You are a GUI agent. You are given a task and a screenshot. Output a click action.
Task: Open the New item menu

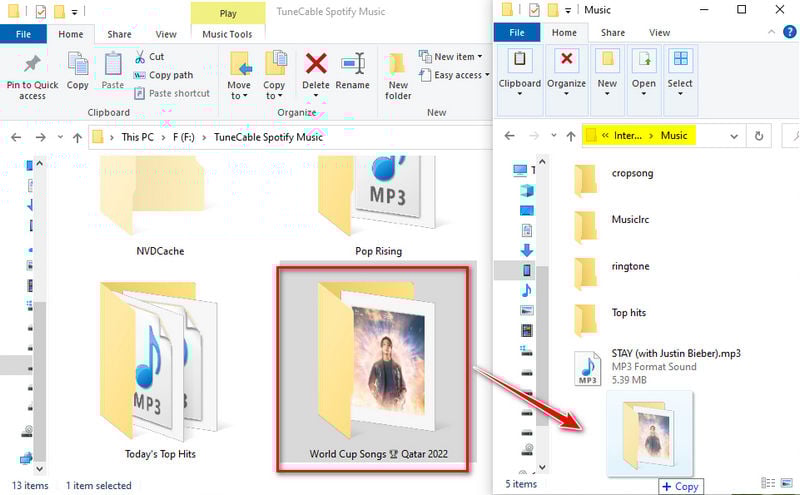(x=451, y=57)
